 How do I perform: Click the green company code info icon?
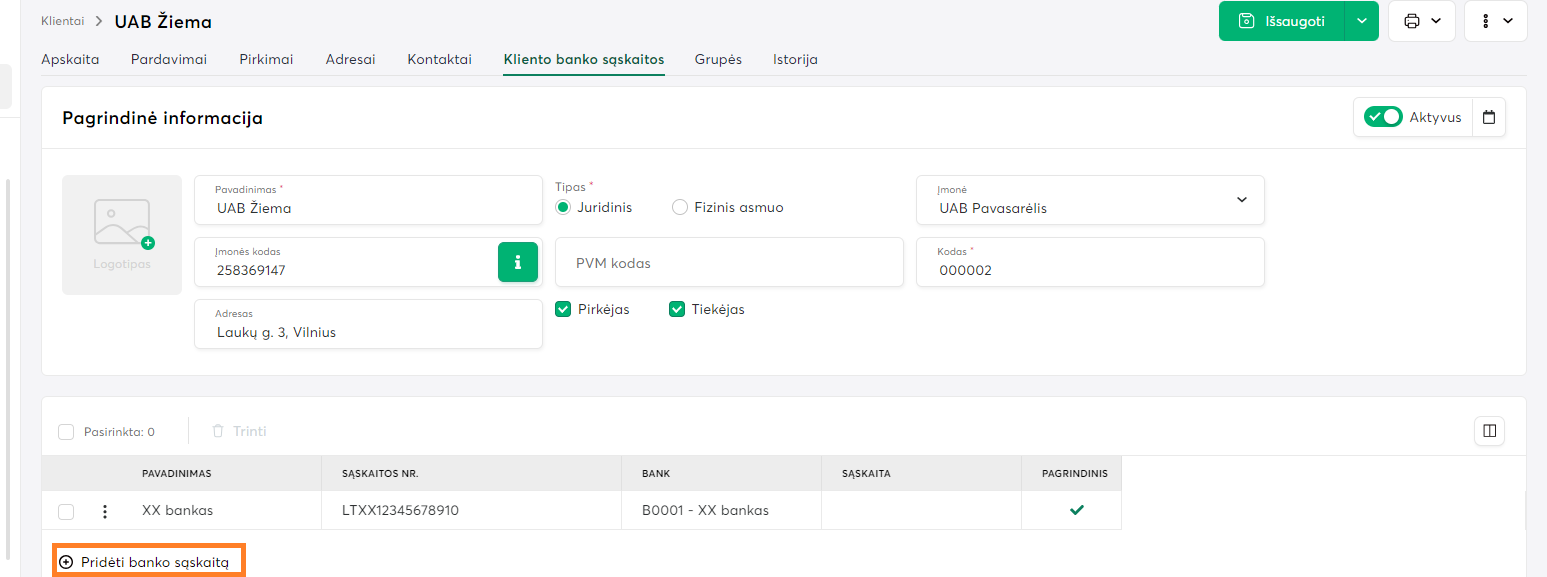tap(518, 262)
